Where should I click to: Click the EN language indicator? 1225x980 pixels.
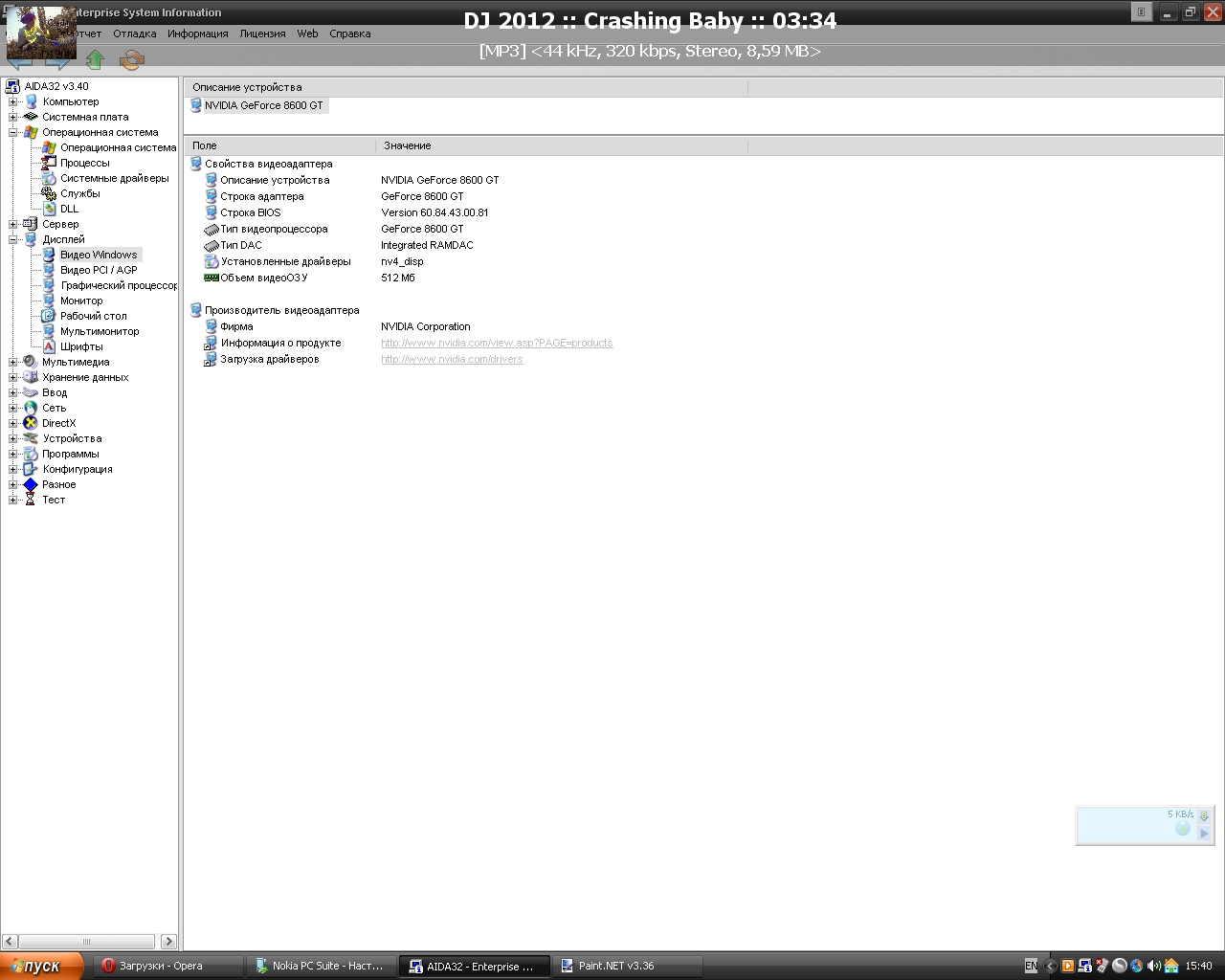click(x=1031, y=966)
